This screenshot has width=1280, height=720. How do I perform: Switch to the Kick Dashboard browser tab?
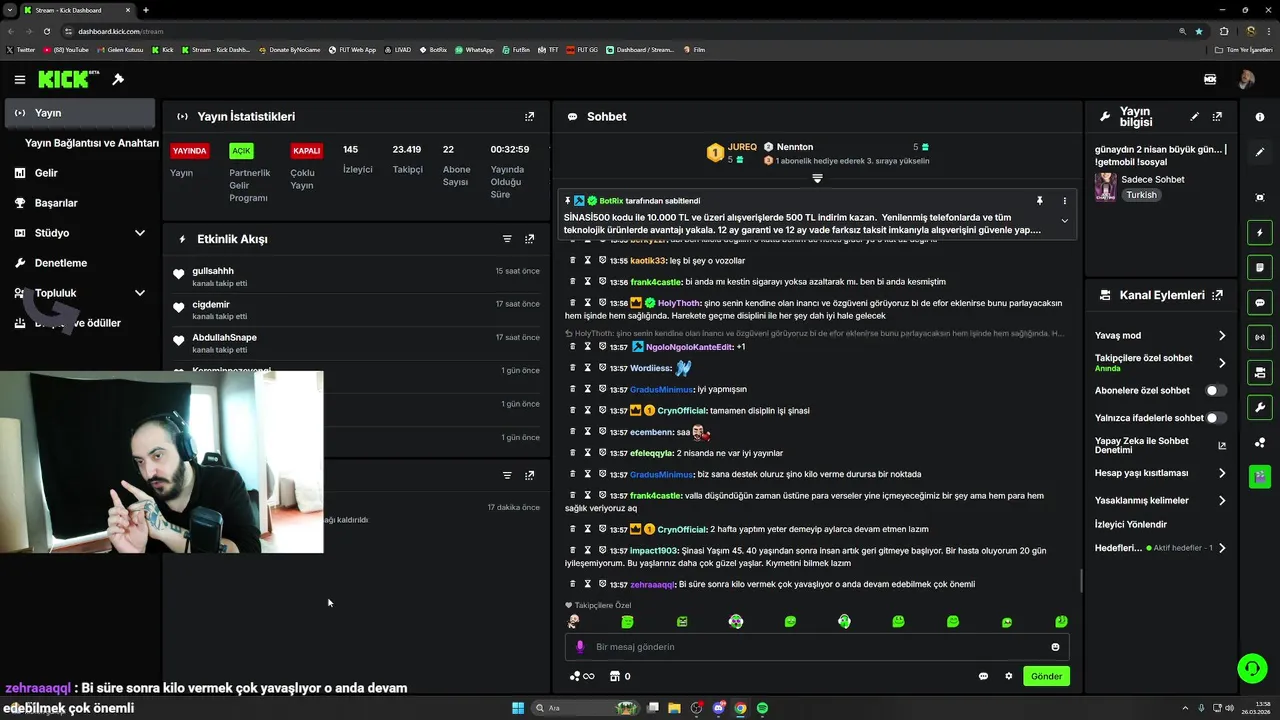click(76, 10)
